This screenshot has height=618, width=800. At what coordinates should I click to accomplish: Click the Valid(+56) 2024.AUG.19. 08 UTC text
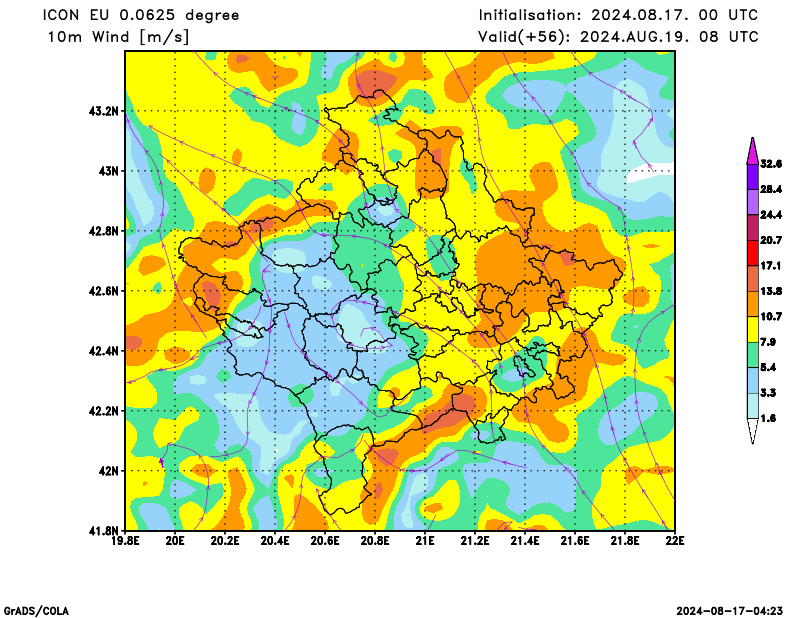(x=618, y=37)
